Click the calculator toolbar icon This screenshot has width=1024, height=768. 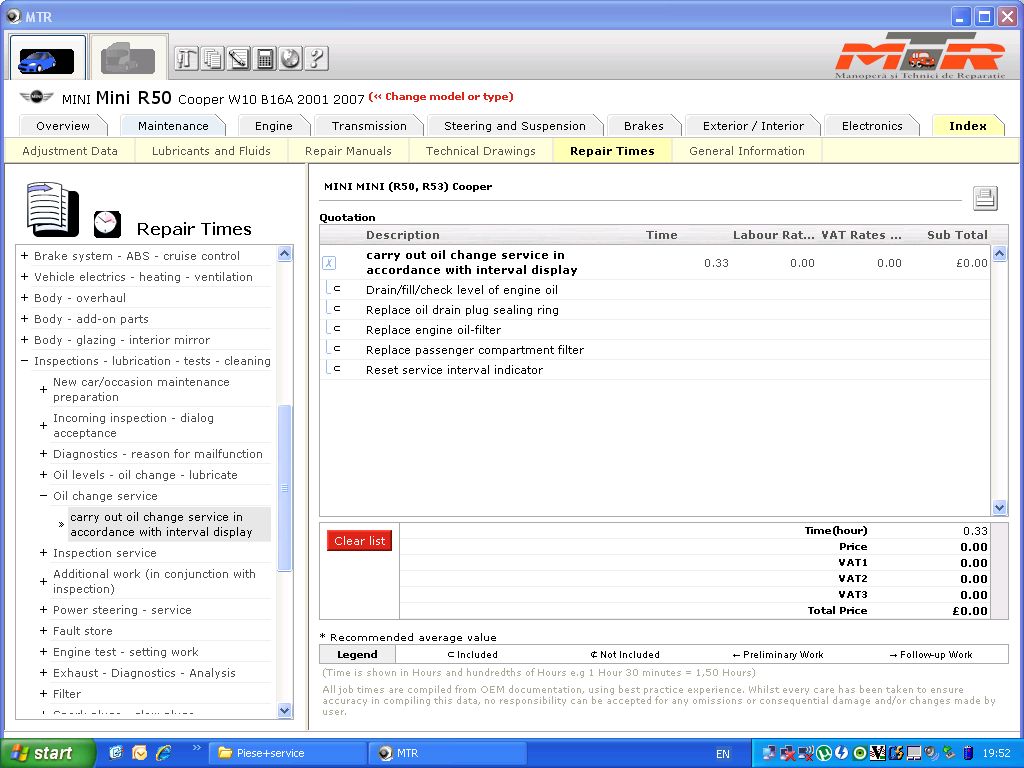(x=264, y=58)
